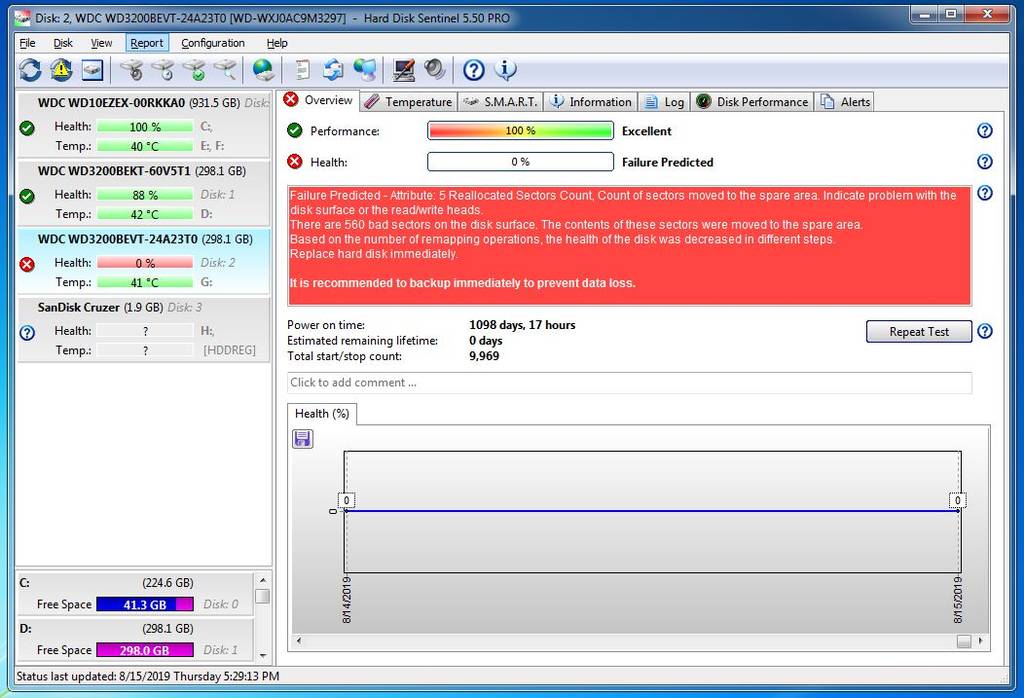Start the extended self-test clock disk icon

click(163, 69)
